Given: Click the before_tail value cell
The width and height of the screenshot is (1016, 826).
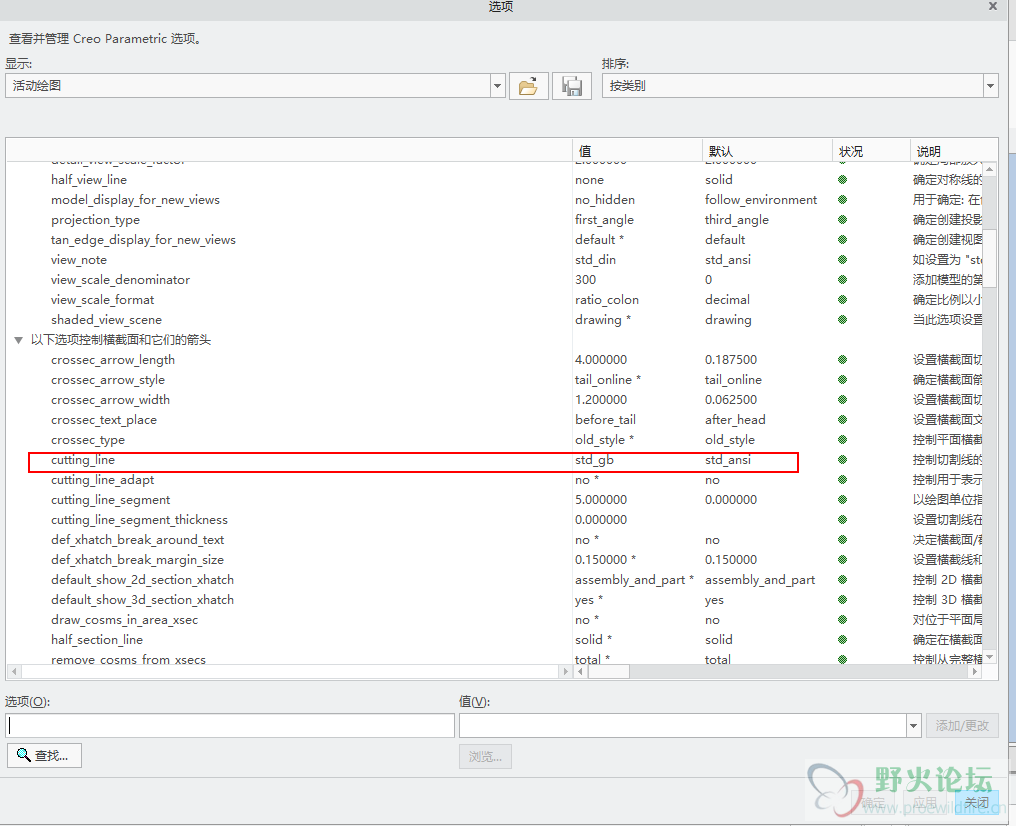Looking at the screenshot, I should [x=605, y=420].
